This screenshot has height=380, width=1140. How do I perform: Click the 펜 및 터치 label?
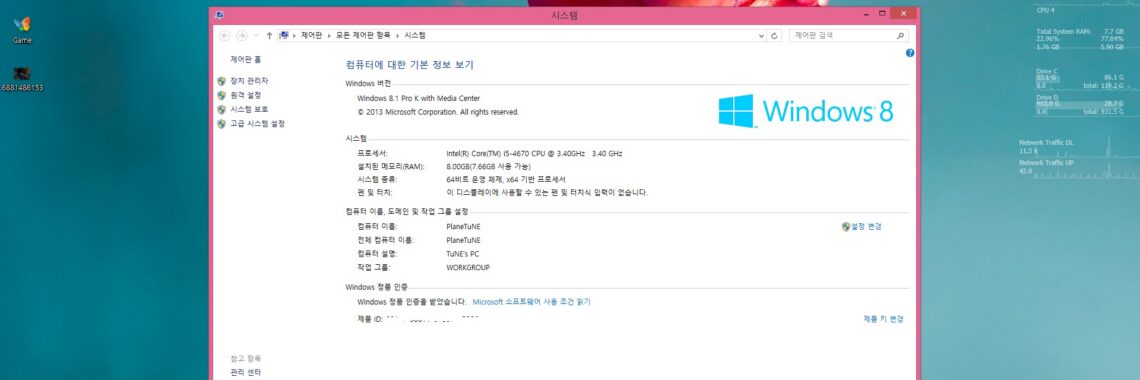tap(374, 193)
